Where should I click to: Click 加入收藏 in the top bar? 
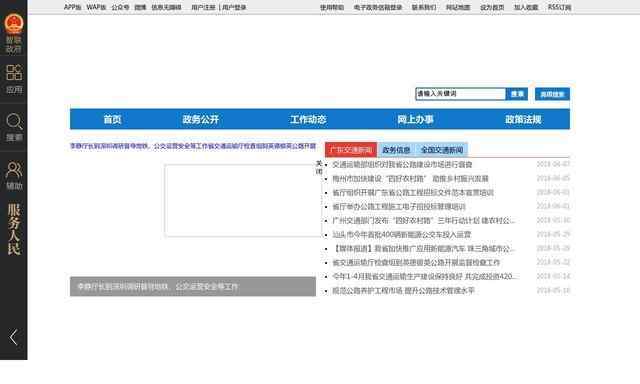pyautogui.click(x=526, y=7)
